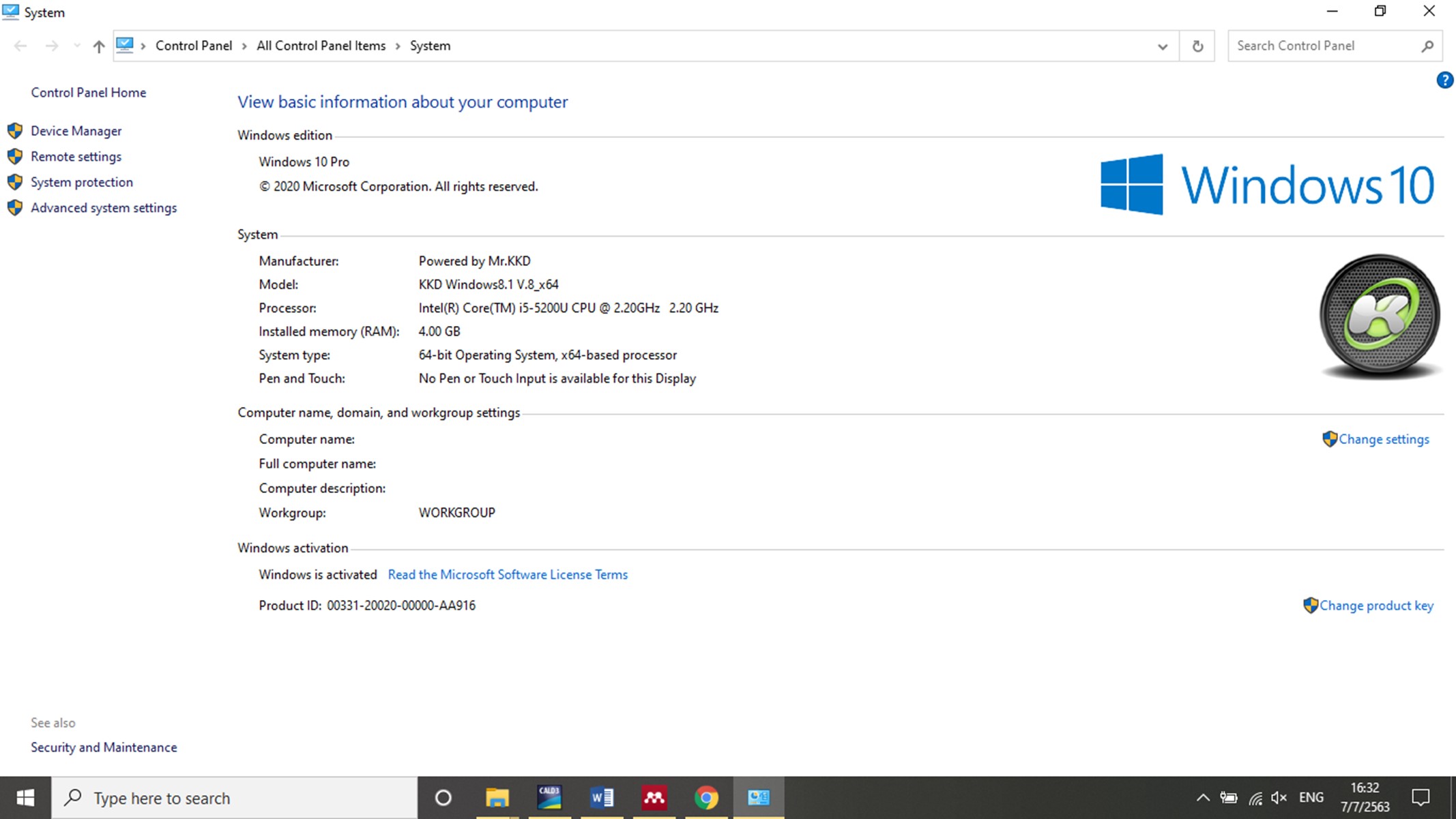The image size is (1456, 819).
Task: Show hidden system tray icons chevron
Action: [x=1203, y=797]
